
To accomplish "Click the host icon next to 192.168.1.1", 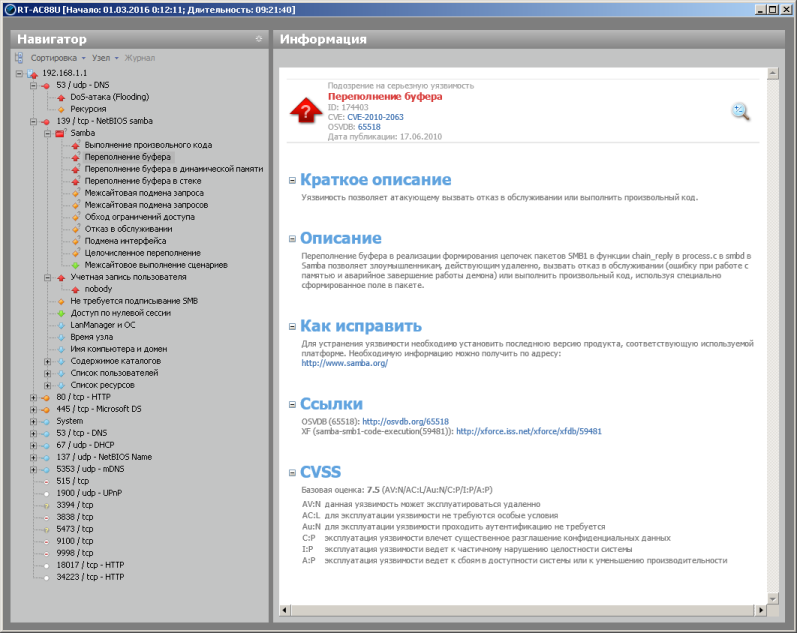I will [33, 74].
